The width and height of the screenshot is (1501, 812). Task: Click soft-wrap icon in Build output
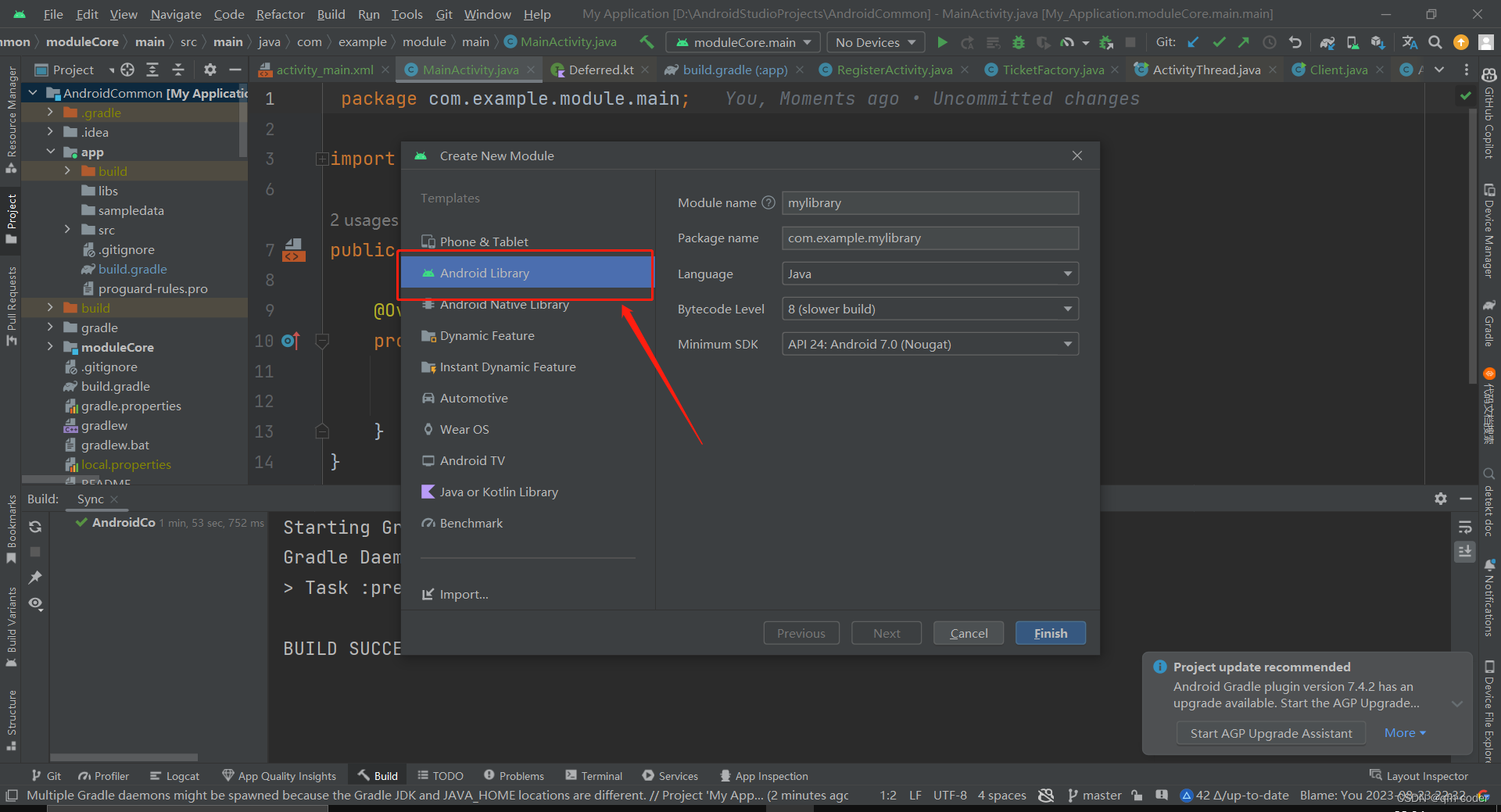[1465, 527]
